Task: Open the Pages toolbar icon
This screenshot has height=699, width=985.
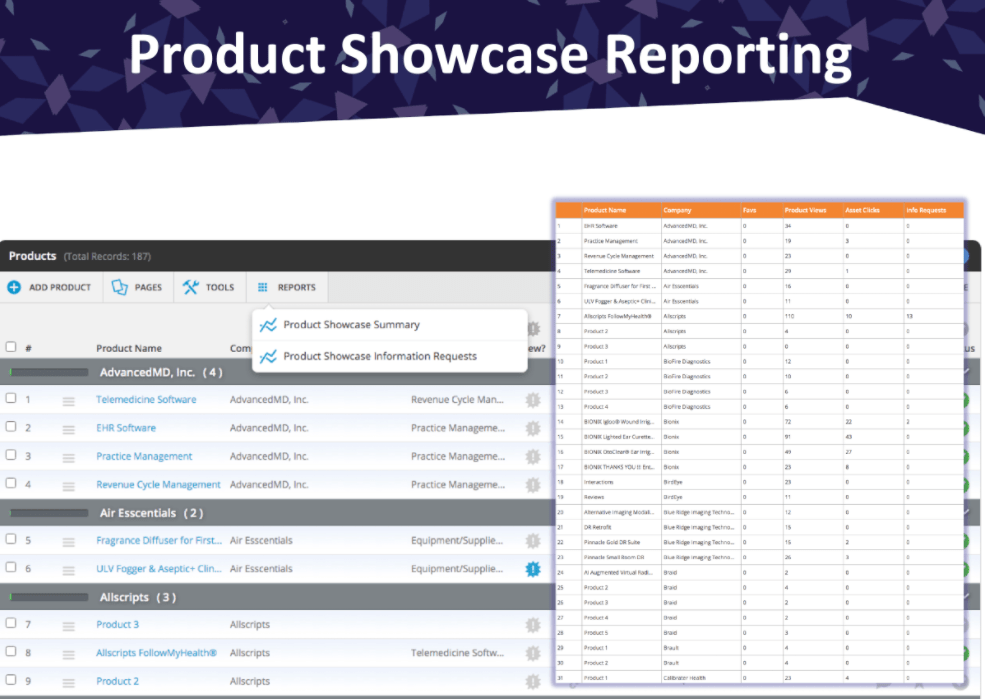Action: [x=119, y=287]
